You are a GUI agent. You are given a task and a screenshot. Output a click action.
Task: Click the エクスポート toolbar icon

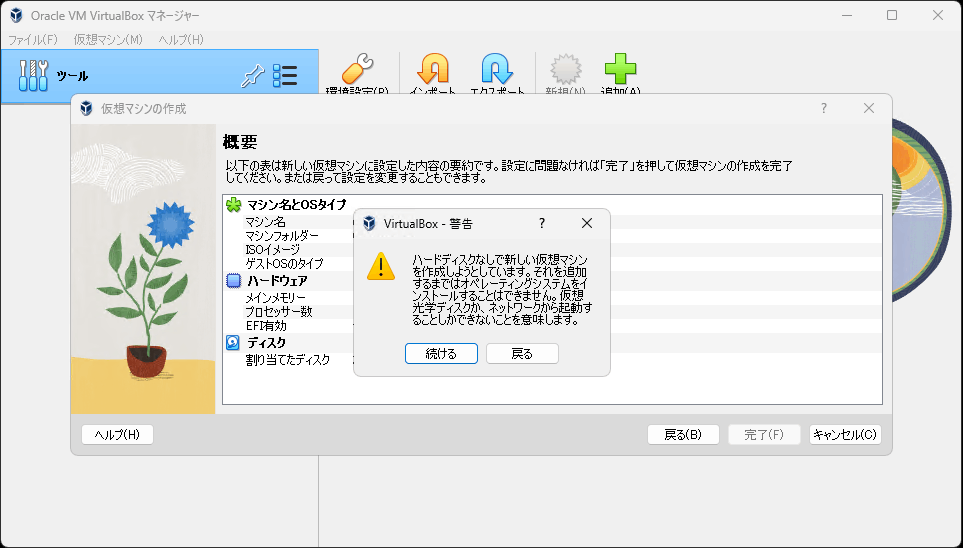tap(497, 68)
